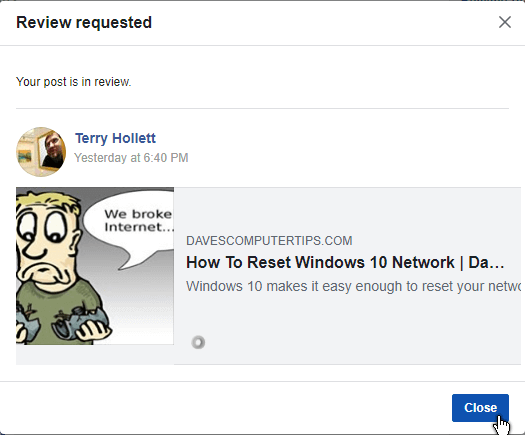Click the framed painting in profile photo
This screenshot has height=435, width=525.
click(24, 155)
